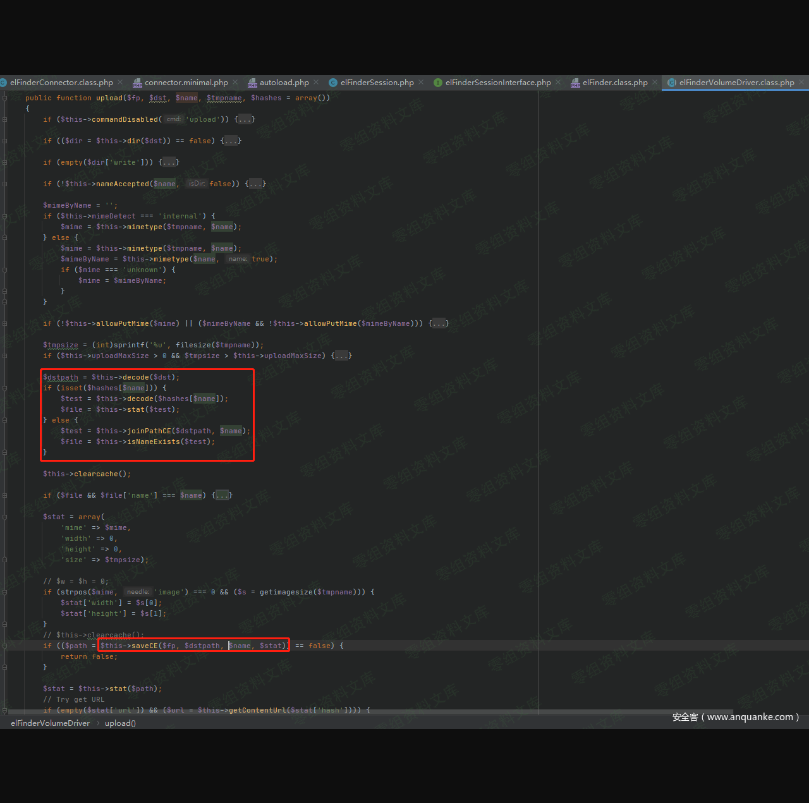Screen dimensions: 809x803
Task: Unfold the empty($dir['write']) block placeholder
Action: pyautogui.click(x=169, y=162)
